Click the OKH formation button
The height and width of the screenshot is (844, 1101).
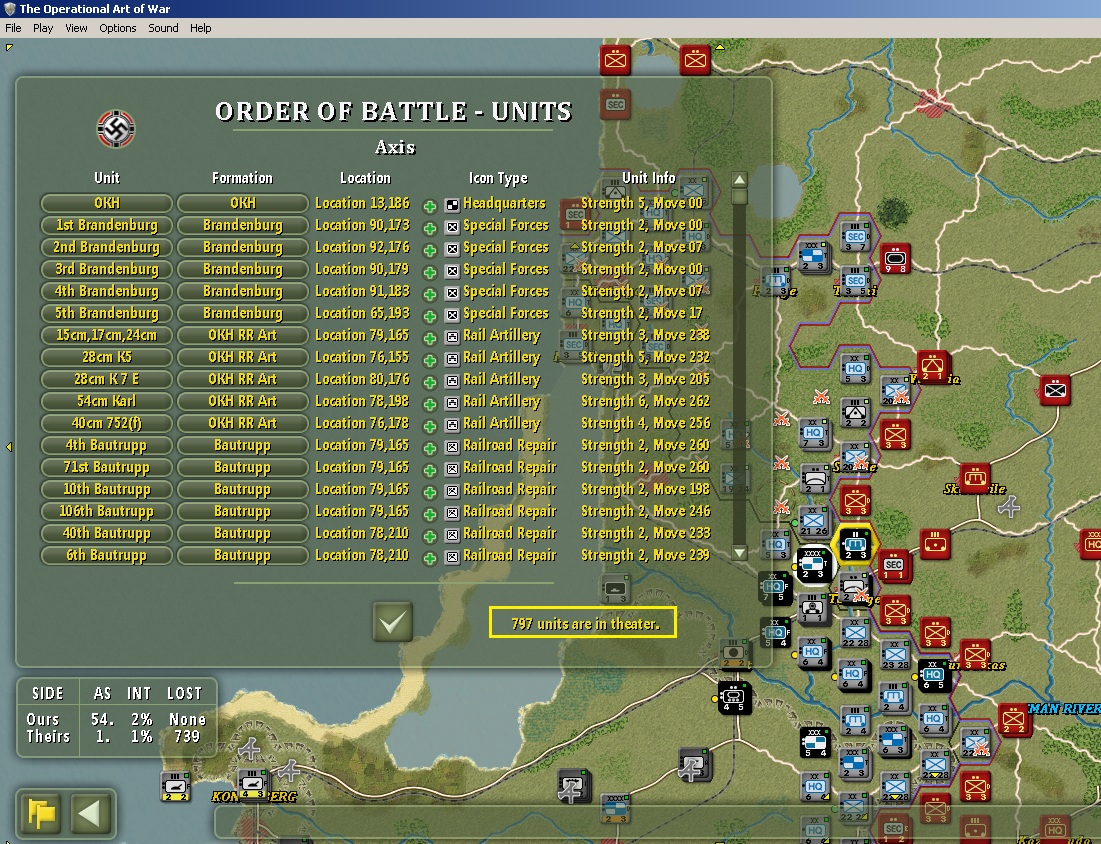[242, 203]
